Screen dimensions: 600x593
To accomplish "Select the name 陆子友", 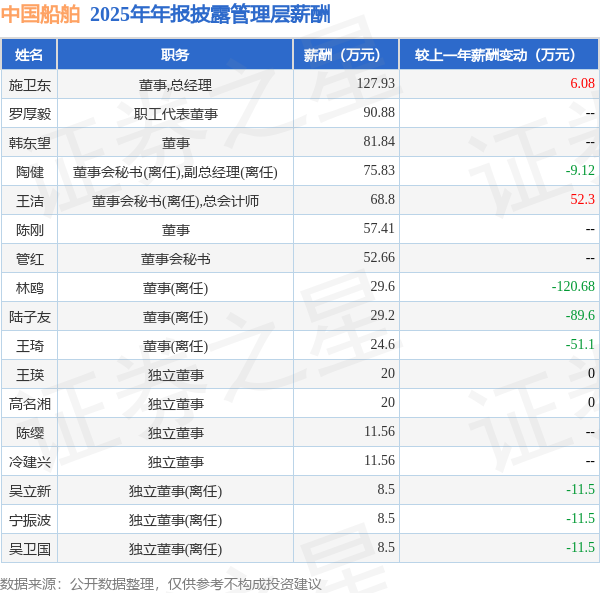I will [x=29, y=317].
